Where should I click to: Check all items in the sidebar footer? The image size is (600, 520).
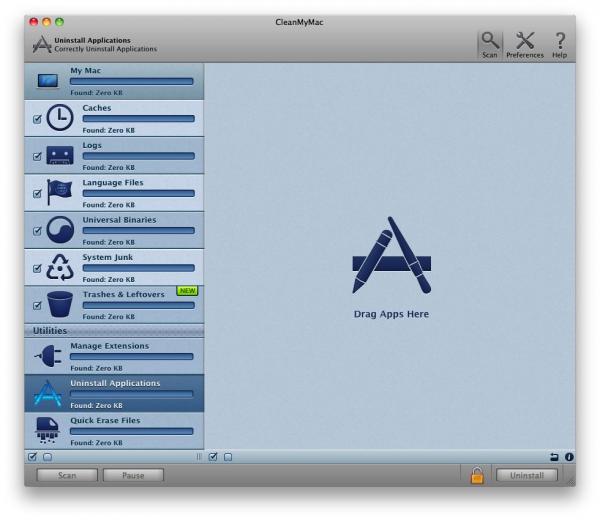click(33, 456)
